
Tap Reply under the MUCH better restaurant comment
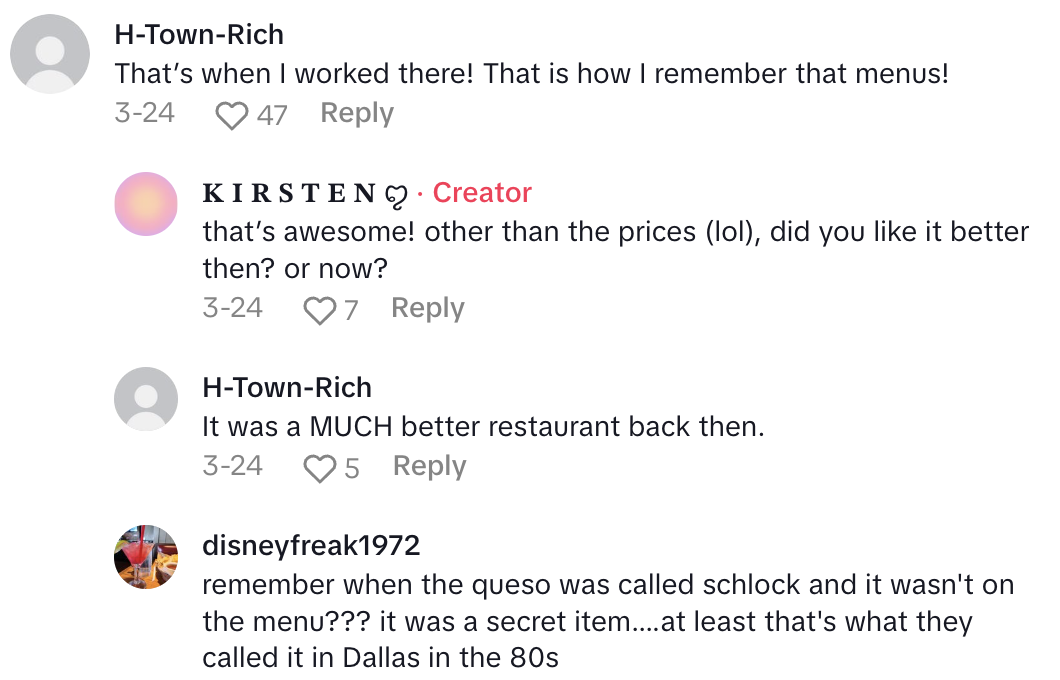428,466
